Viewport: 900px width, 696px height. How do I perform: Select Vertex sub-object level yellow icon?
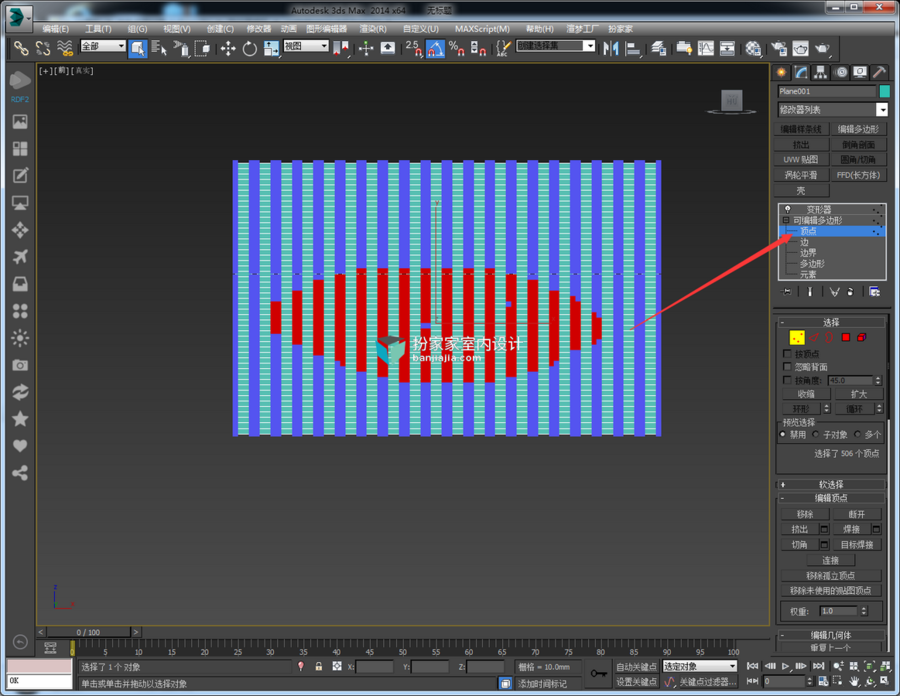tap(797, 337)
